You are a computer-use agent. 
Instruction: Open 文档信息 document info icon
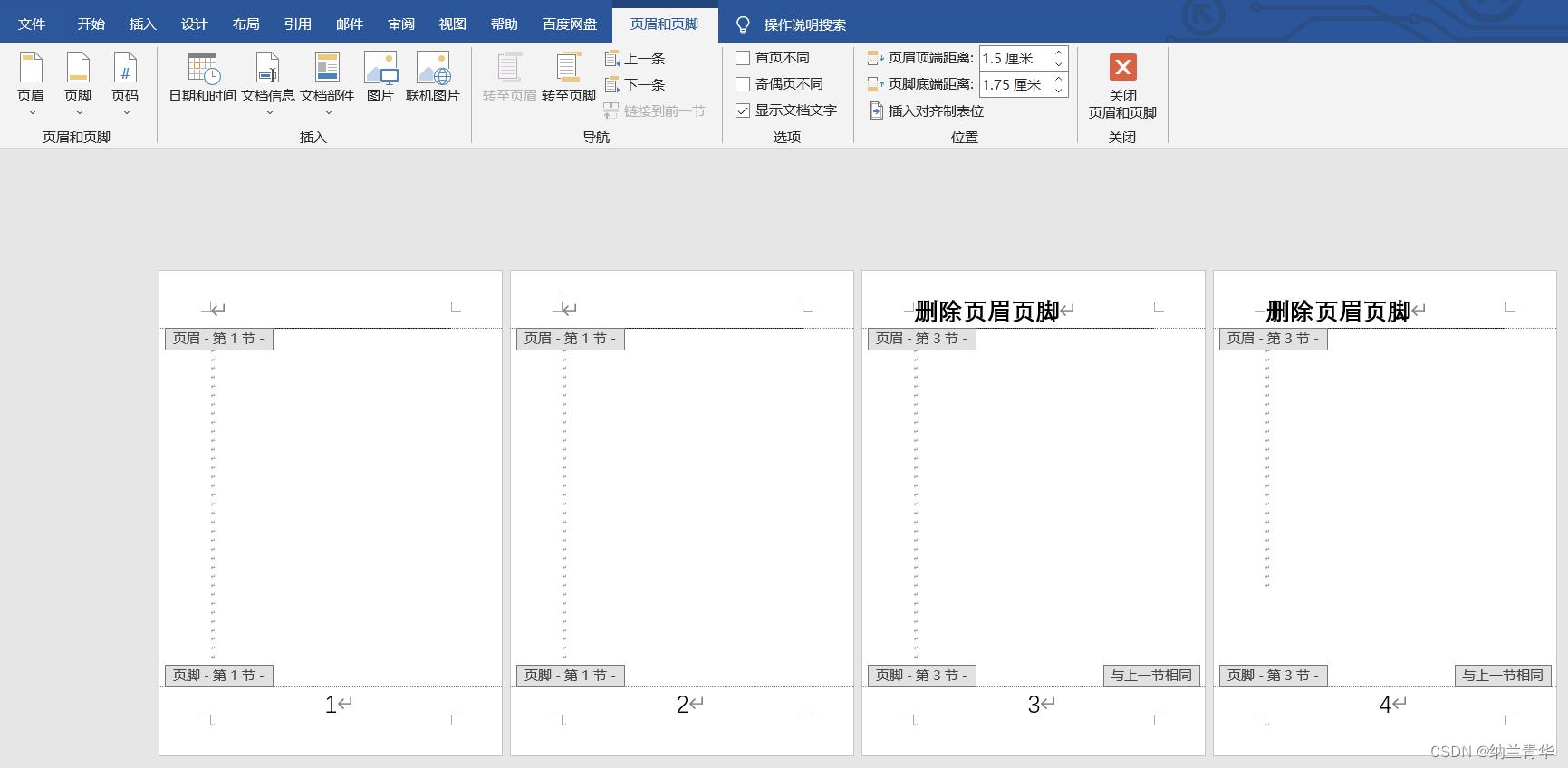coord(268,68)
